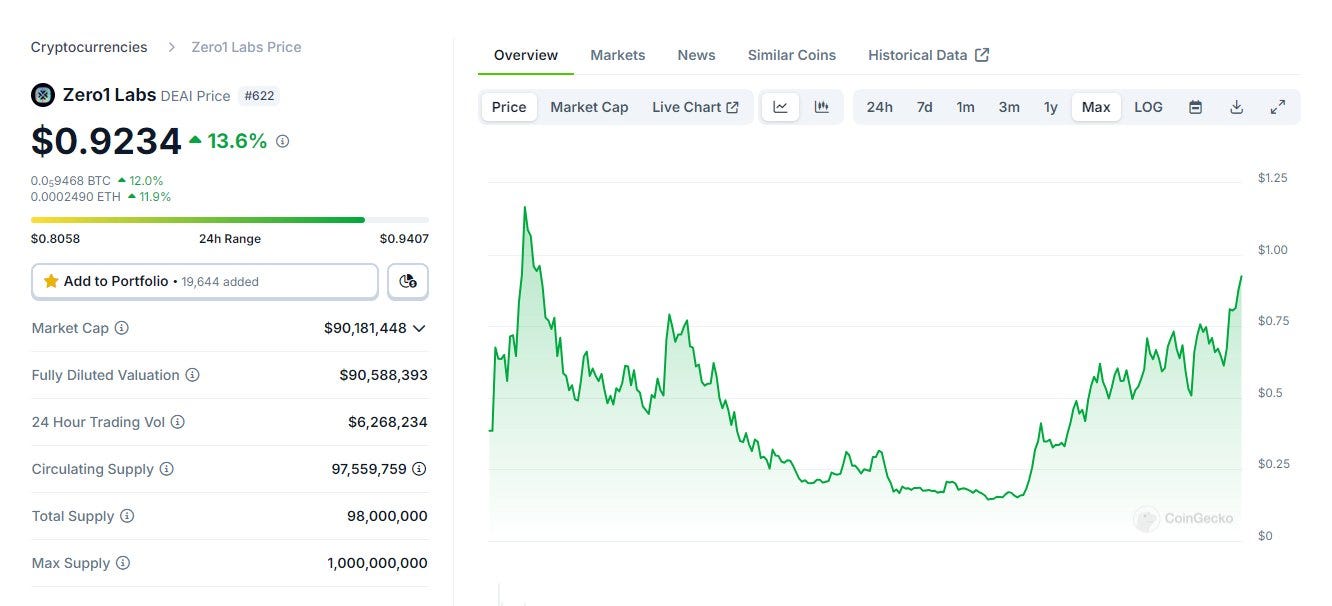This screenshot has height=606, width=1332.
Task: Click the 98,000,000 total supply value
Action: click(387, 516)
